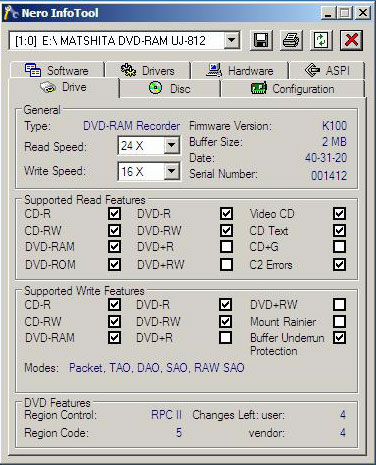
Task: Open the Drivers tab
Action: point(148,70)
